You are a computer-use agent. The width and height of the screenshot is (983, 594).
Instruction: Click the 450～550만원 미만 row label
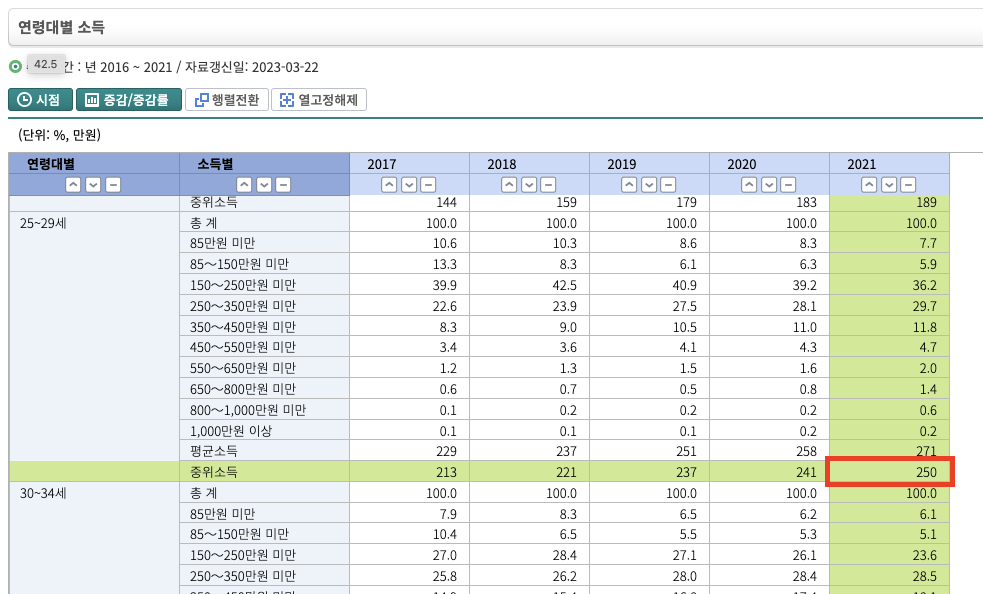point(243,347)
